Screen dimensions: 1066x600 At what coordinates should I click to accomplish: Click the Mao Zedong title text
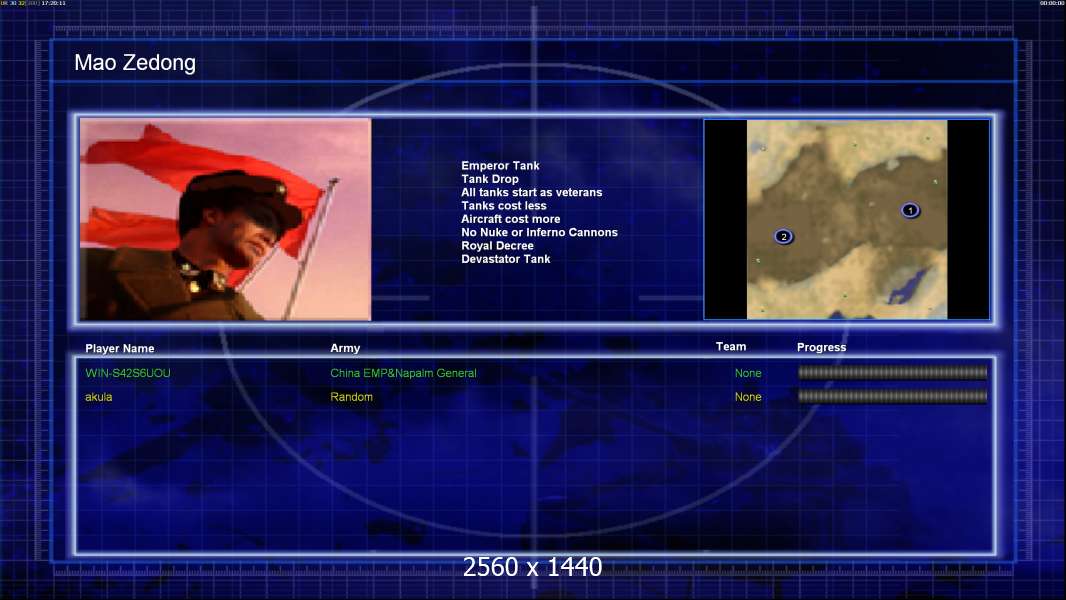click(135, 63)
